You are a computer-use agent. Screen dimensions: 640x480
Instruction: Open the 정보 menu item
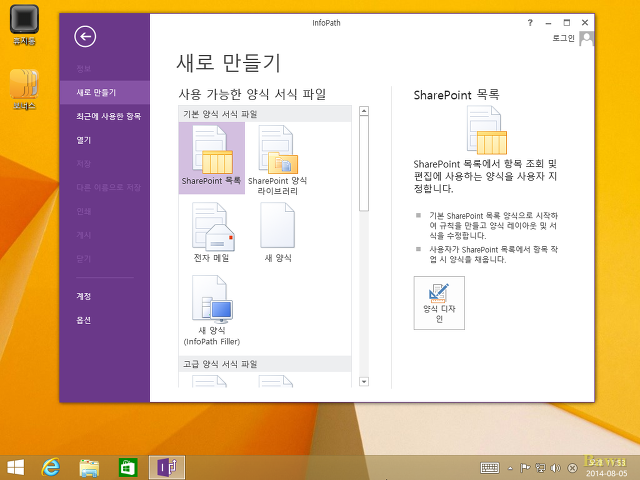point(83,69)
